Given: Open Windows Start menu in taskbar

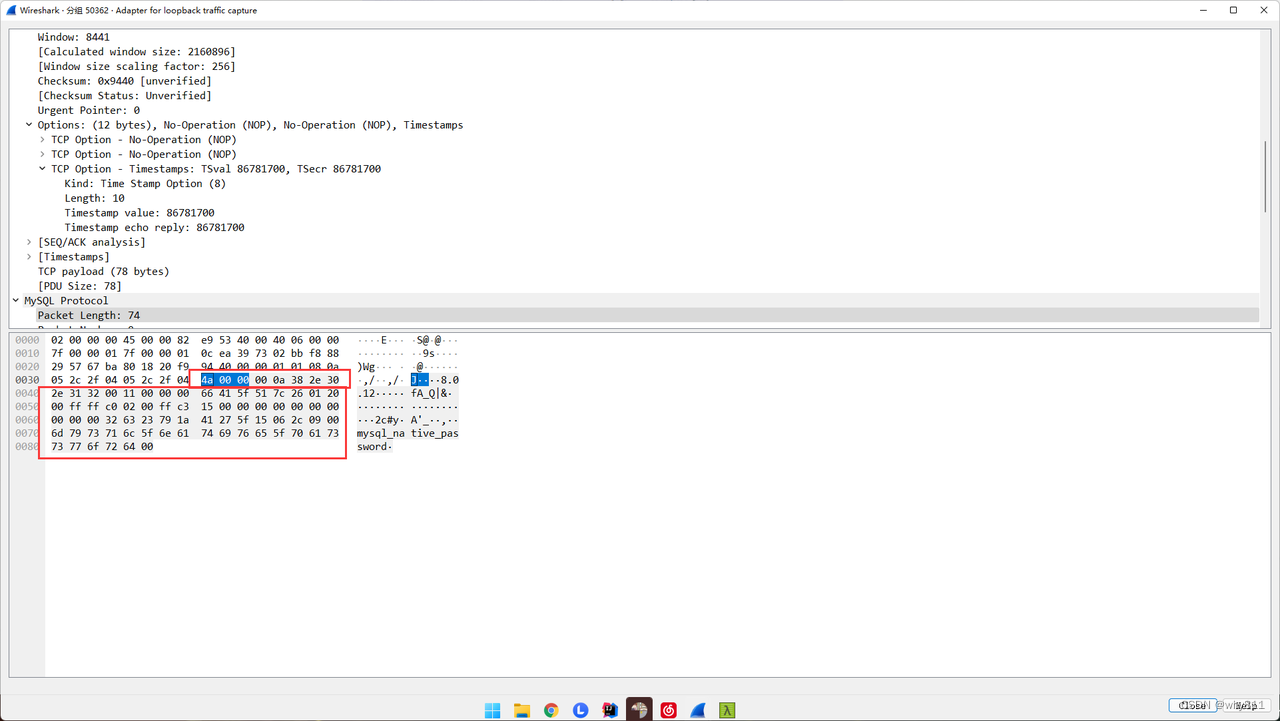Looking at the screenshot, I should point(492,710).
